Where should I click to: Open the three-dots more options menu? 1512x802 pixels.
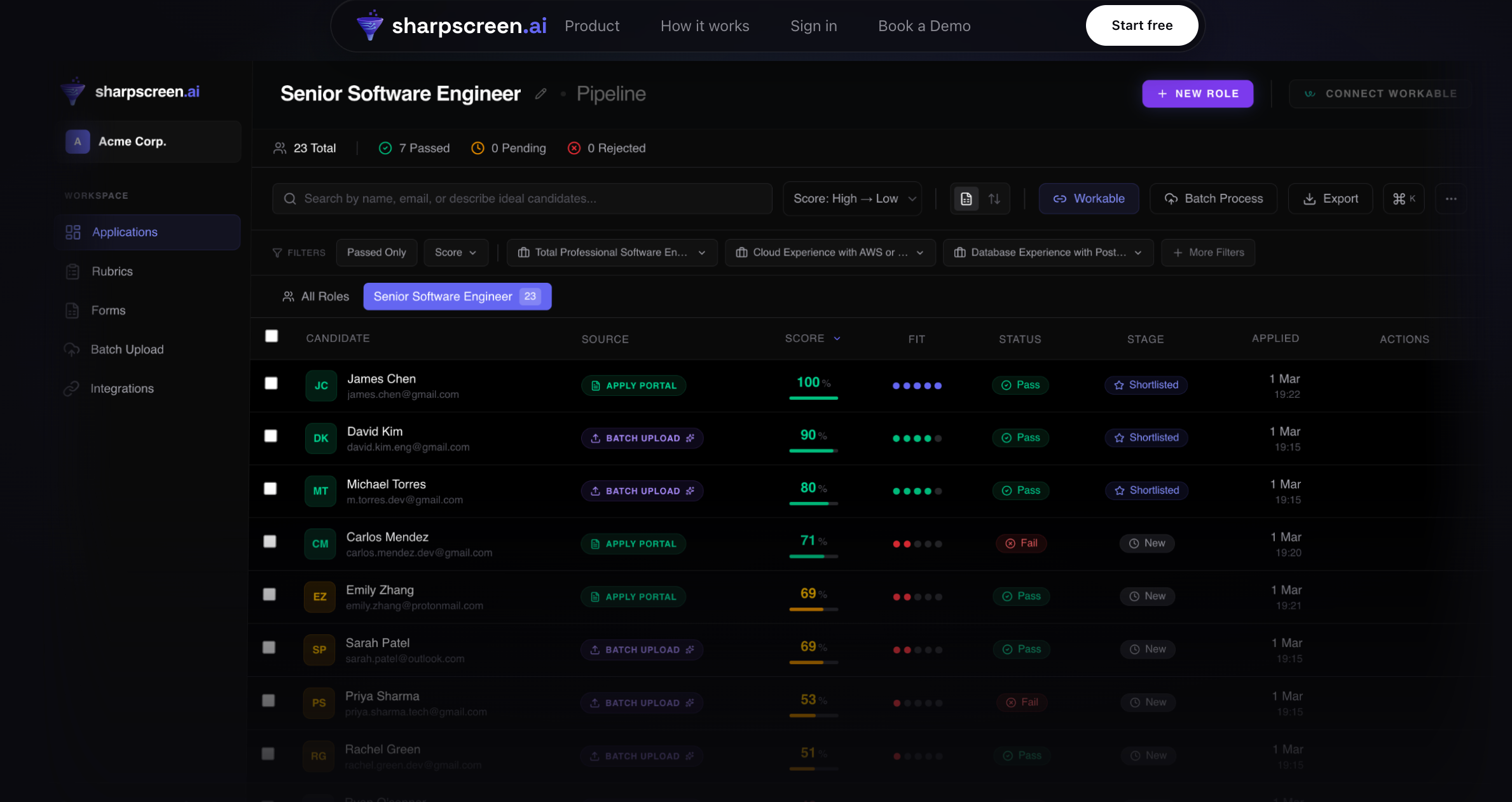tap(1451, 199)
